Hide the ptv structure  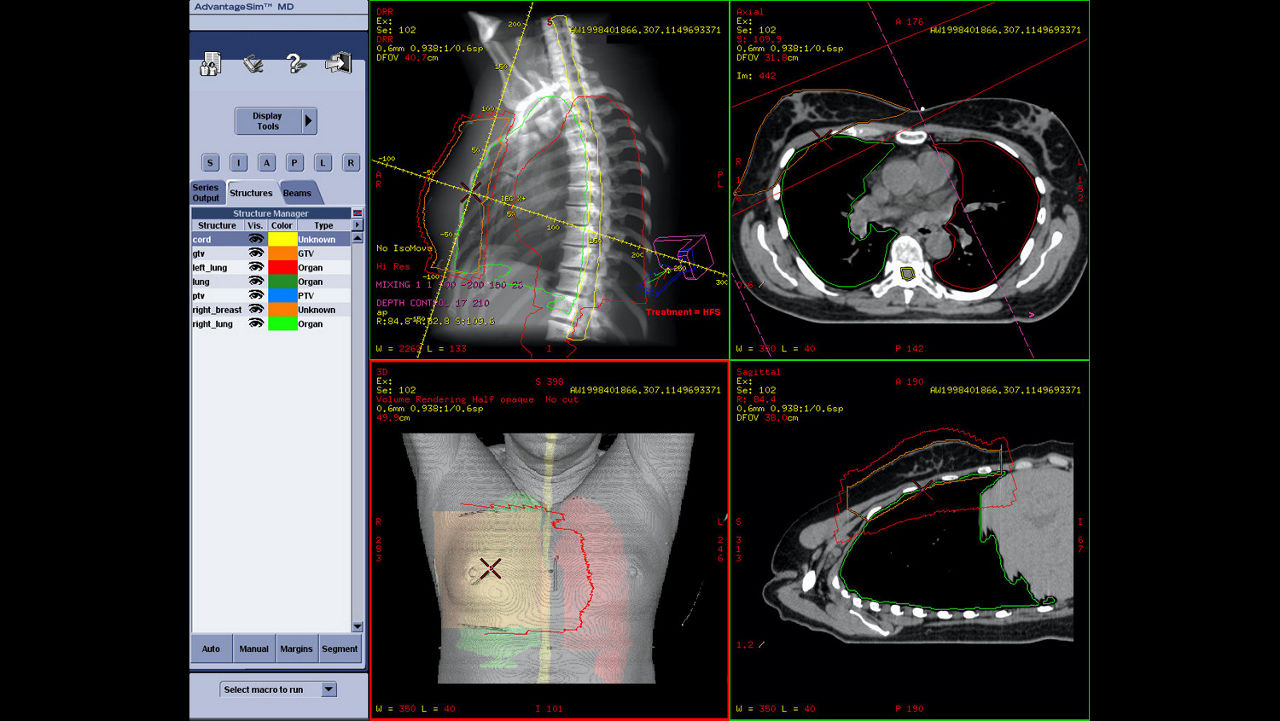[x=256, y=296]
